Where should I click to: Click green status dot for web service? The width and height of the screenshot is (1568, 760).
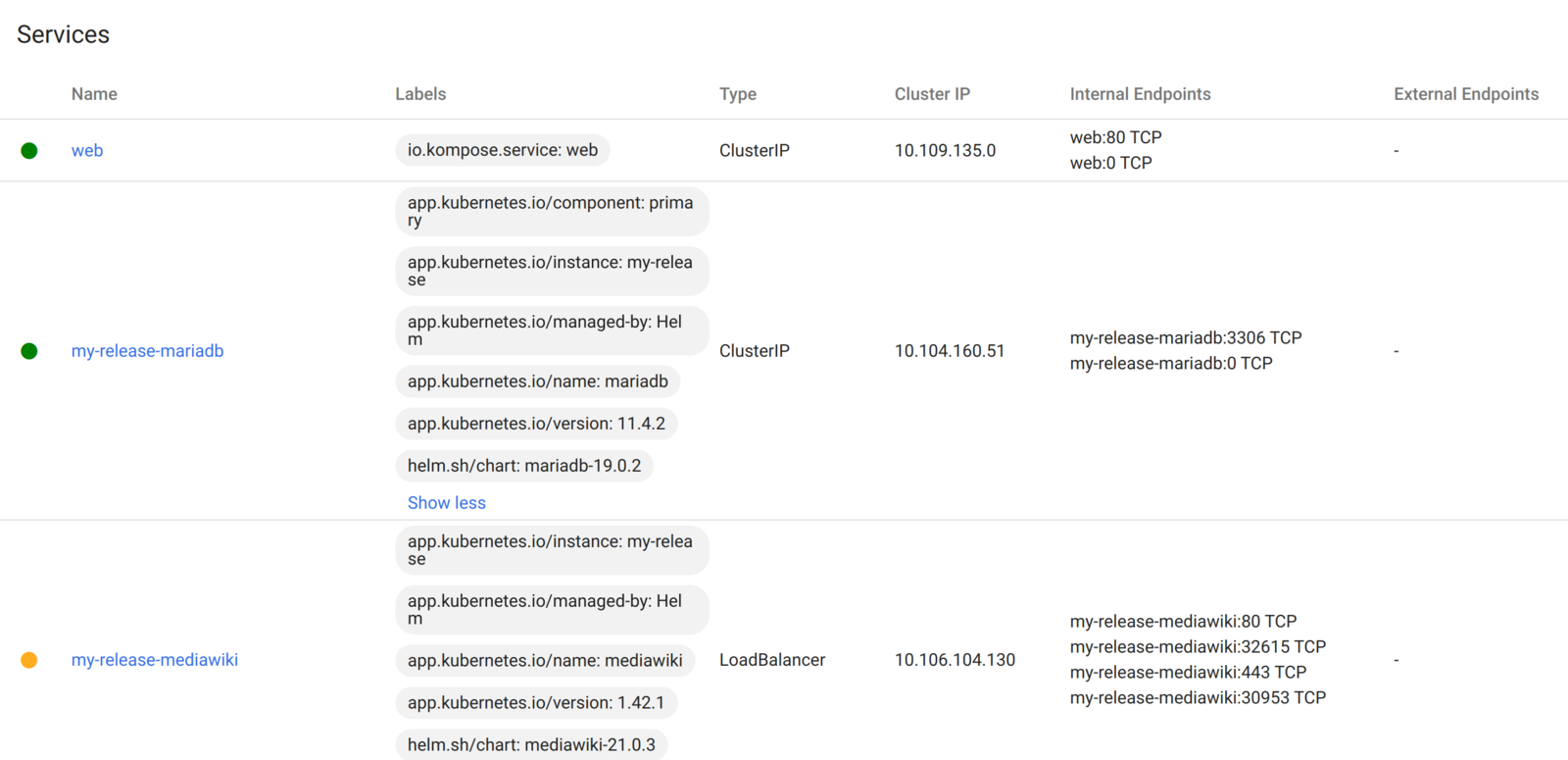[29, 150]
